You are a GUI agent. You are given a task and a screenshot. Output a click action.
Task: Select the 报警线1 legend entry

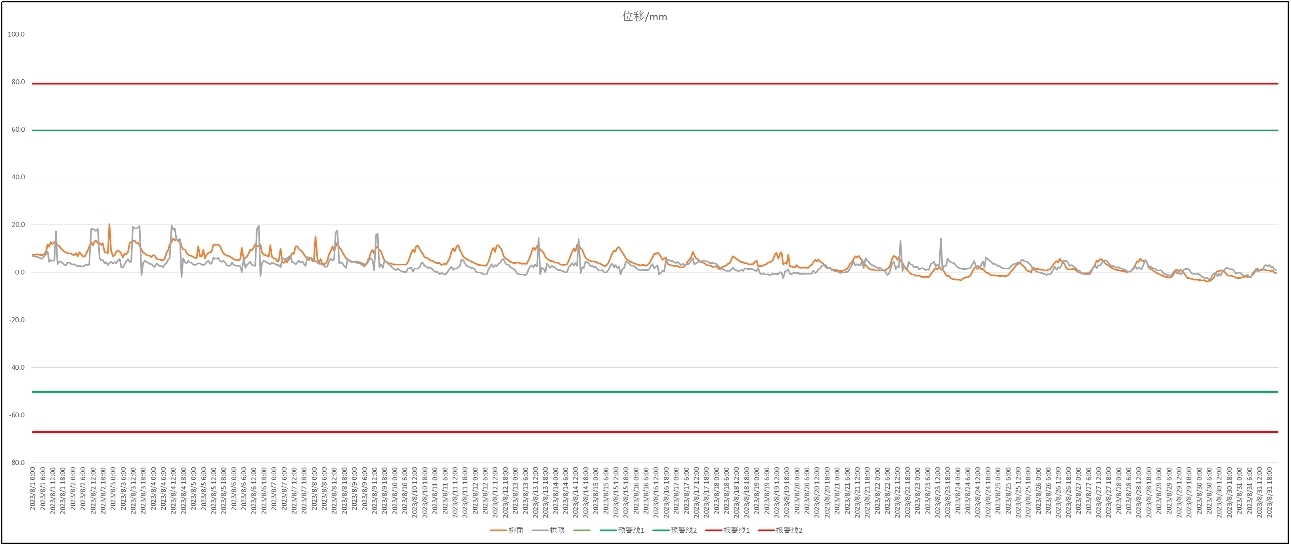click(727, 530)
